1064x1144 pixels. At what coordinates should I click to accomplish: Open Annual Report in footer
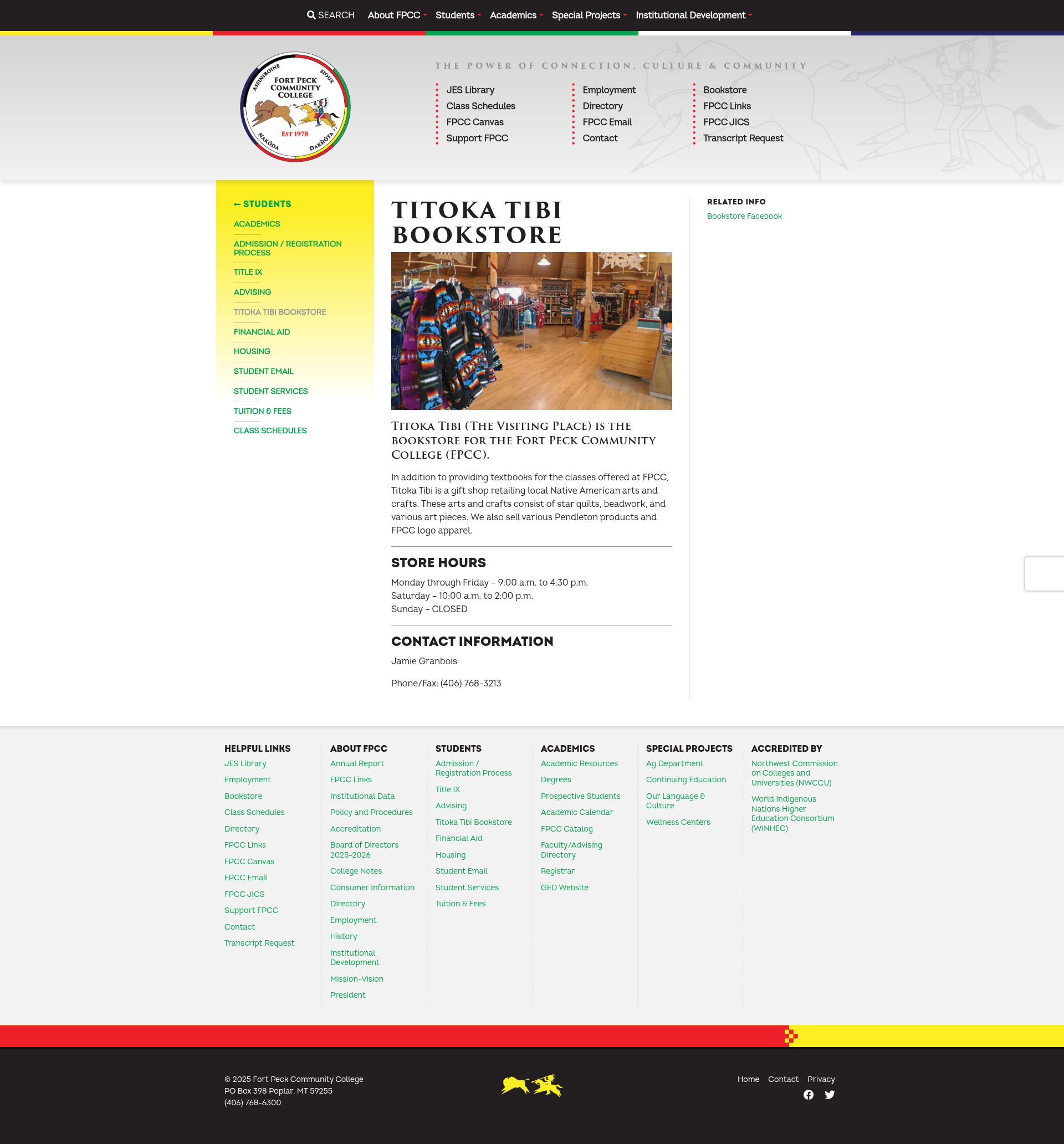pyautogui.click(x=356, y=763)
